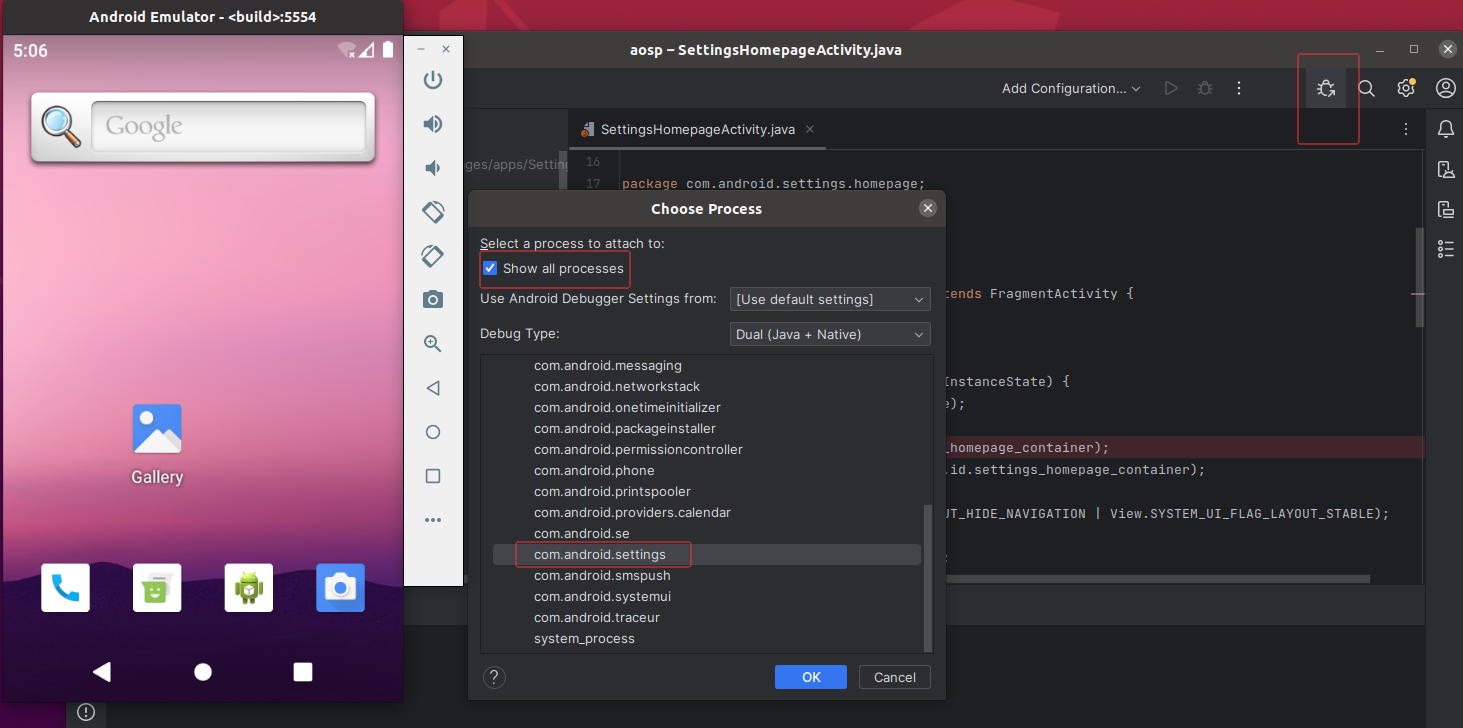Open Android robot app in emulator dock

point(249,588)
